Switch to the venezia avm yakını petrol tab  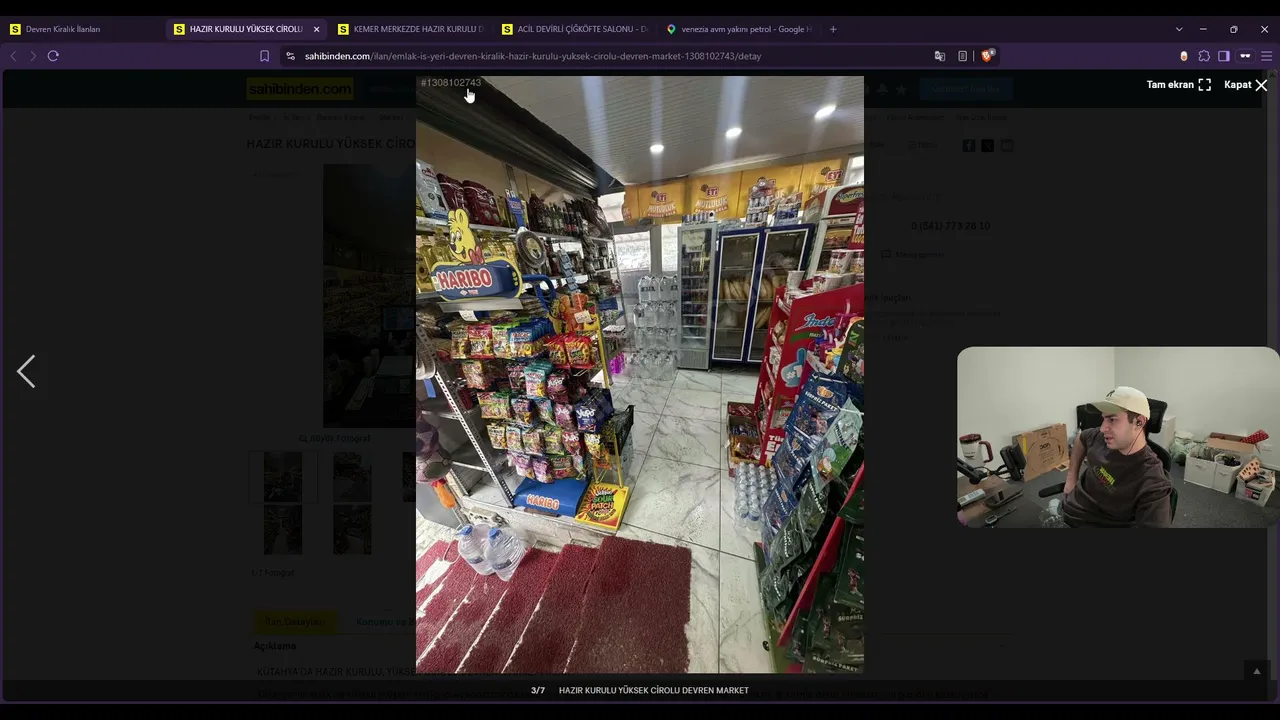pyautogui.click(x=738, y=29)
